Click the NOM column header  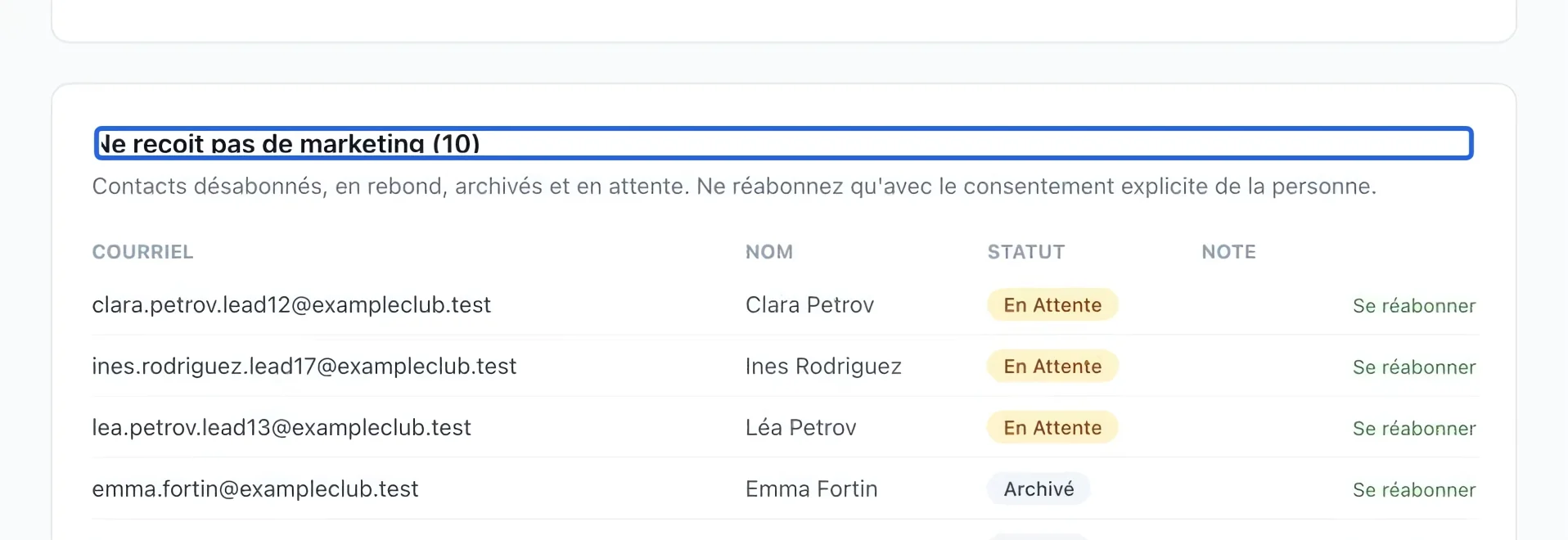click(768, 252)
